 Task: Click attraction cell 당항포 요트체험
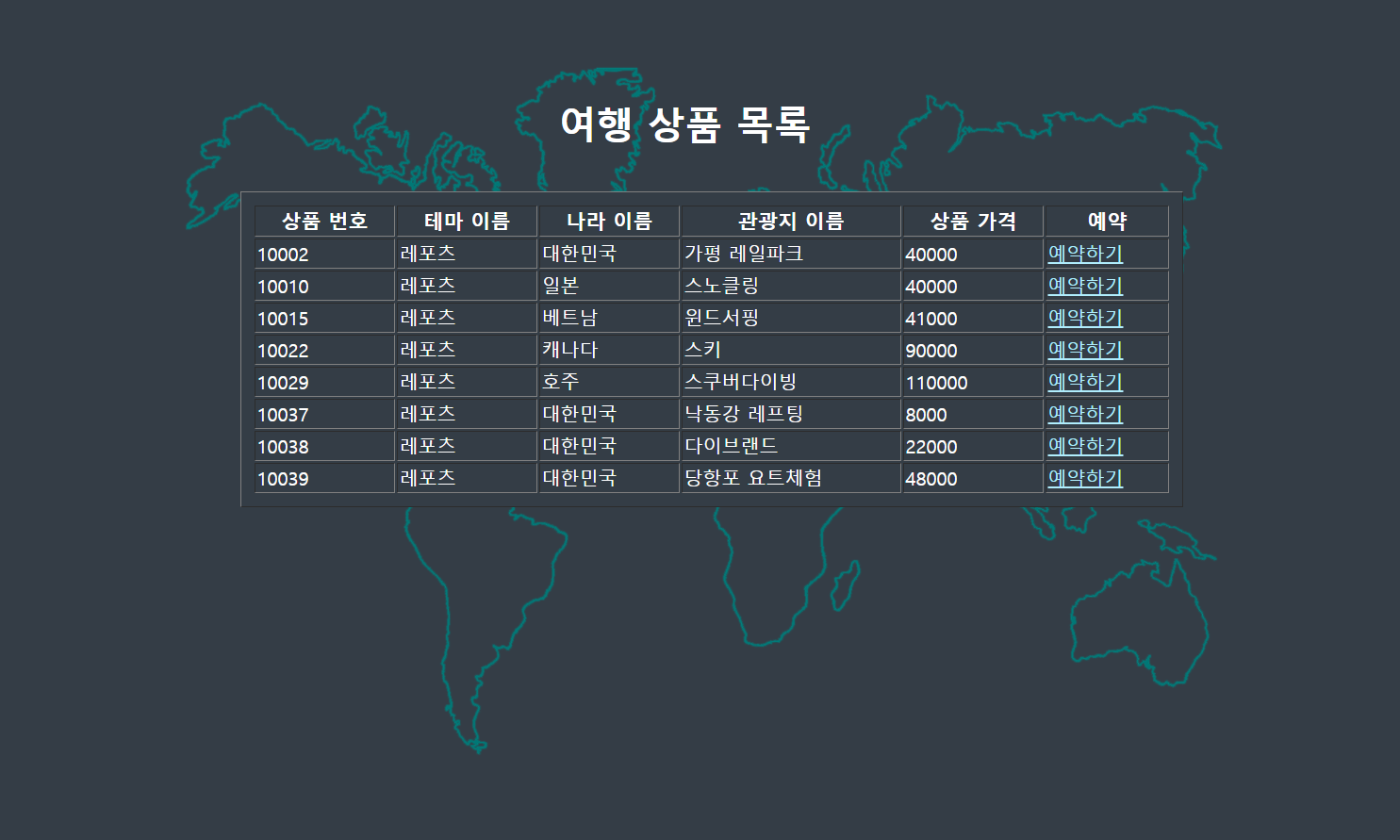coord(791,478)
